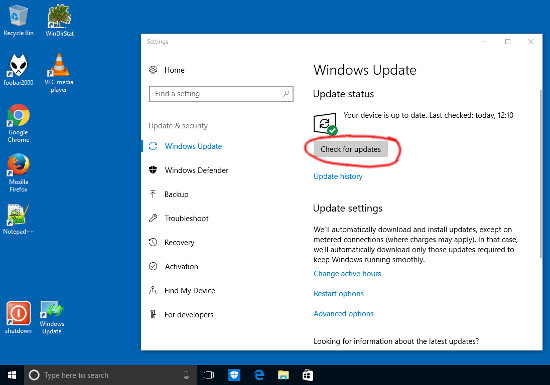Open File Explorer from the taskbar
The width and height of the screenshot is (550, 385).
[283, 375]
